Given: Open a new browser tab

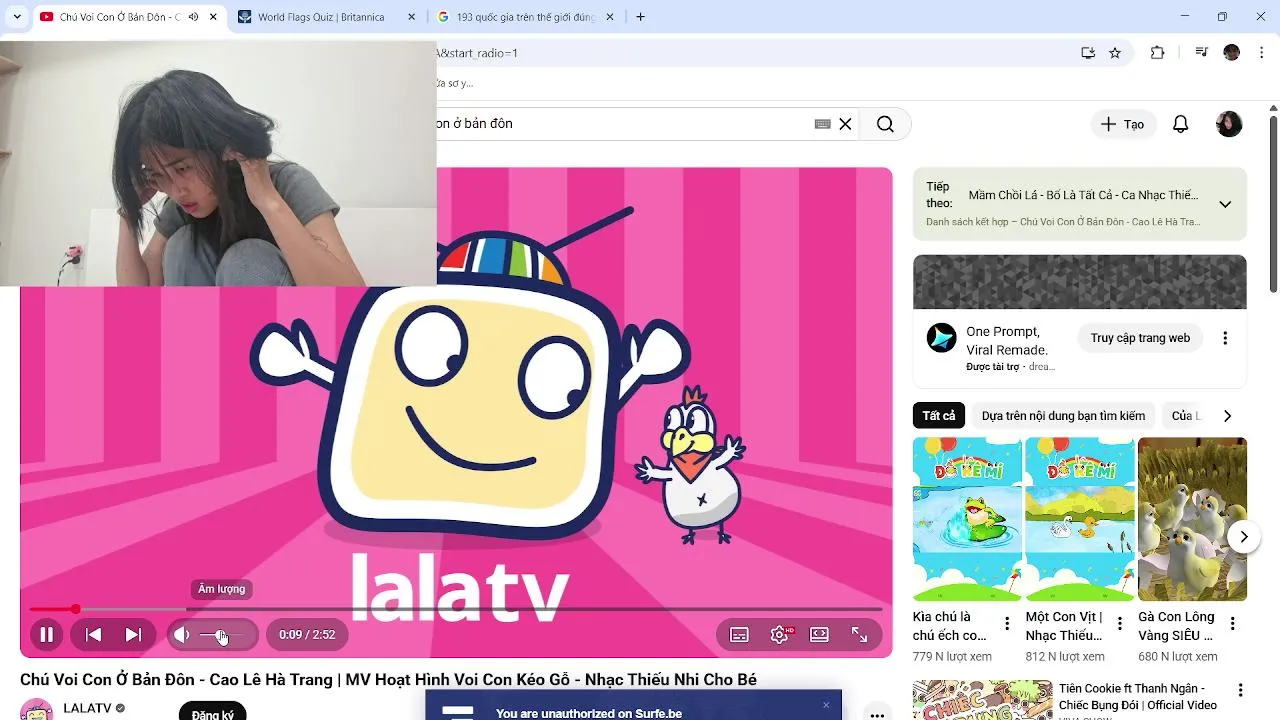Looking at the screenshot, I should (x=640, y=17).
